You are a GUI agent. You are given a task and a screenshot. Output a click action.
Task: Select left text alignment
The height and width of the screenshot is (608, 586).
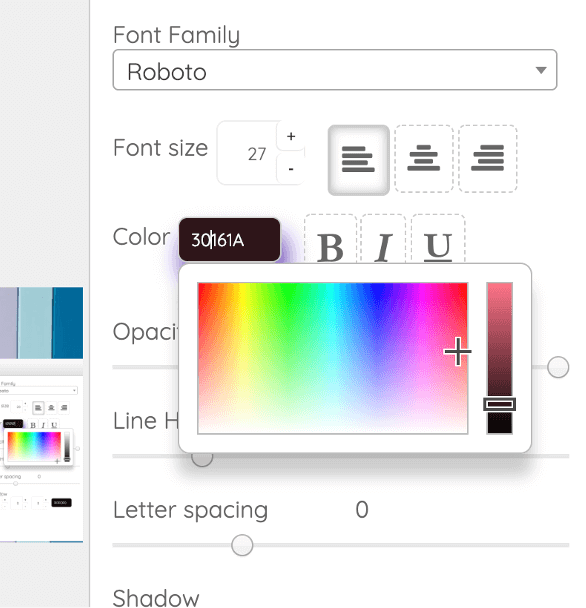[358, 160]
